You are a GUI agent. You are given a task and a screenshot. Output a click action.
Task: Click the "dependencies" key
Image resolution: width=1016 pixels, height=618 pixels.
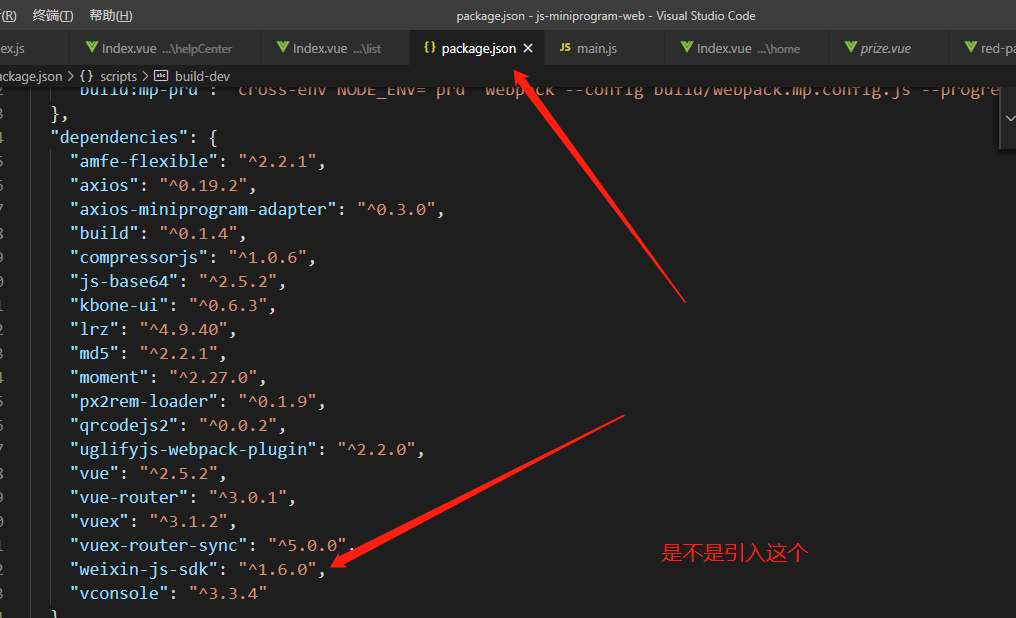click(119, 137)
